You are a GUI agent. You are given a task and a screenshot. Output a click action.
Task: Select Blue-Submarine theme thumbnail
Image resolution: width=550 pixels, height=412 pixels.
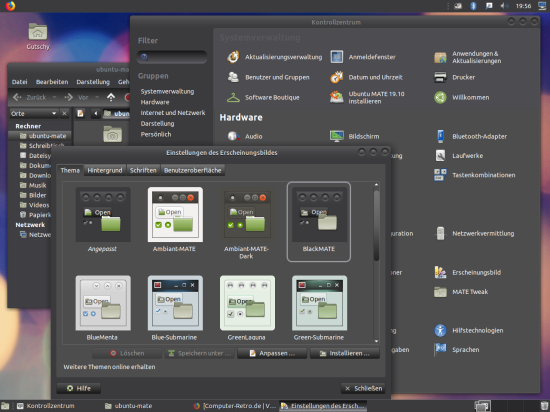(175, 303)
